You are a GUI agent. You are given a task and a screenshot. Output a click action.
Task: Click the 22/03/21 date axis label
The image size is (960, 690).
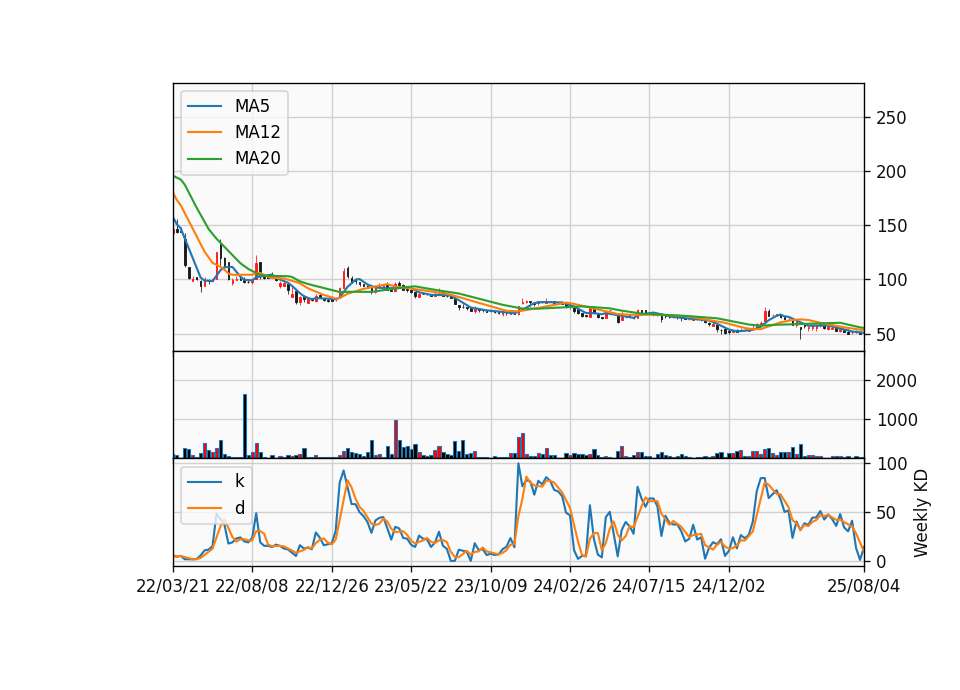coord(173,586)
